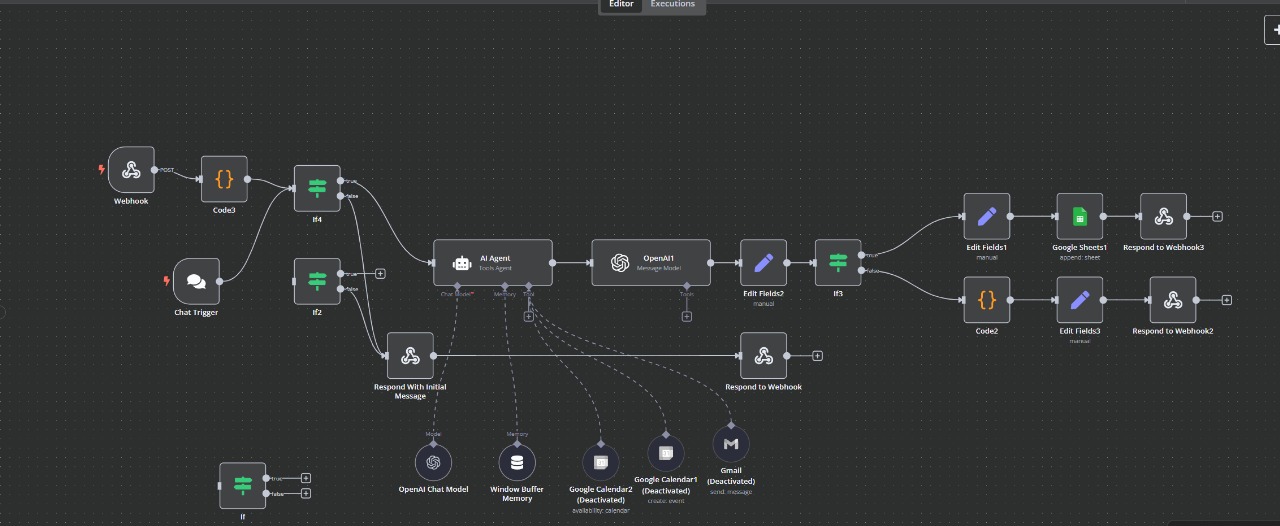
Task: Select Respond to Webhook3 node
Action: (x=1163, y=216)
